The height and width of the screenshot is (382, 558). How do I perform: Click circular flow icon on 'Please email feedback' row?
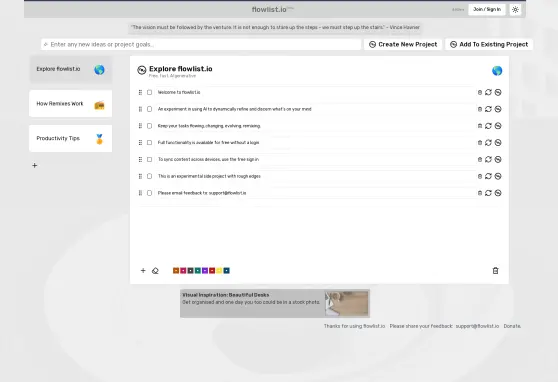tap(498, 193)
